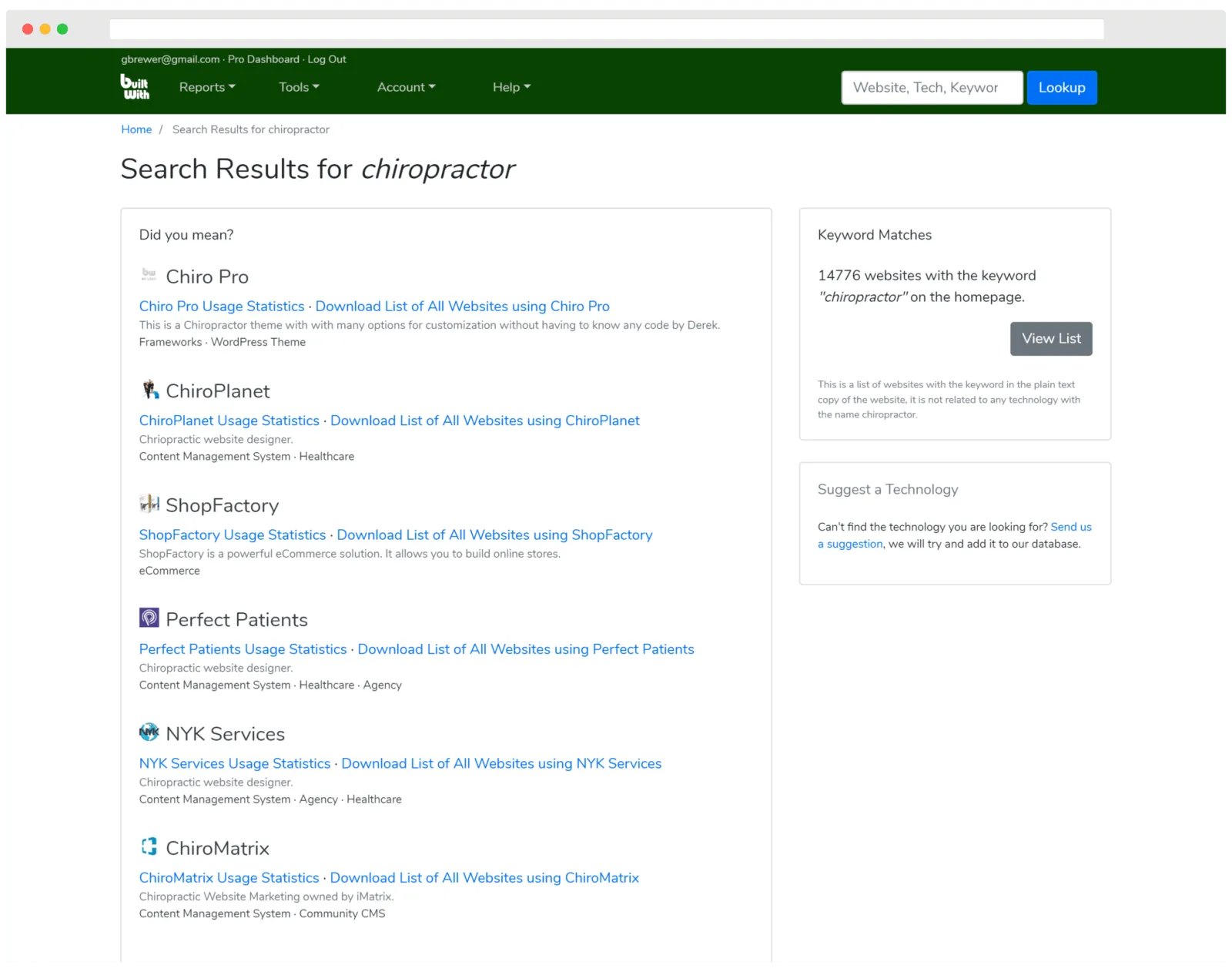
Task: Focus the Website, Tech, Keyword search field
Action: [x=932, y=88]
